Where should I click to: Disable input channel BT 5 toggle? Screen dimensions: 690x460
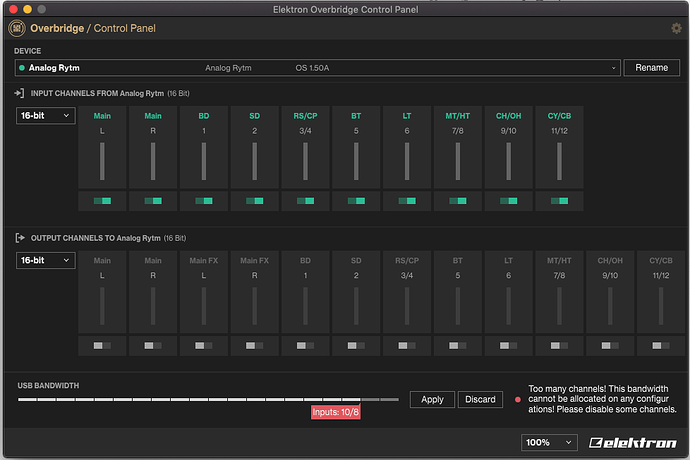[356, 201]
